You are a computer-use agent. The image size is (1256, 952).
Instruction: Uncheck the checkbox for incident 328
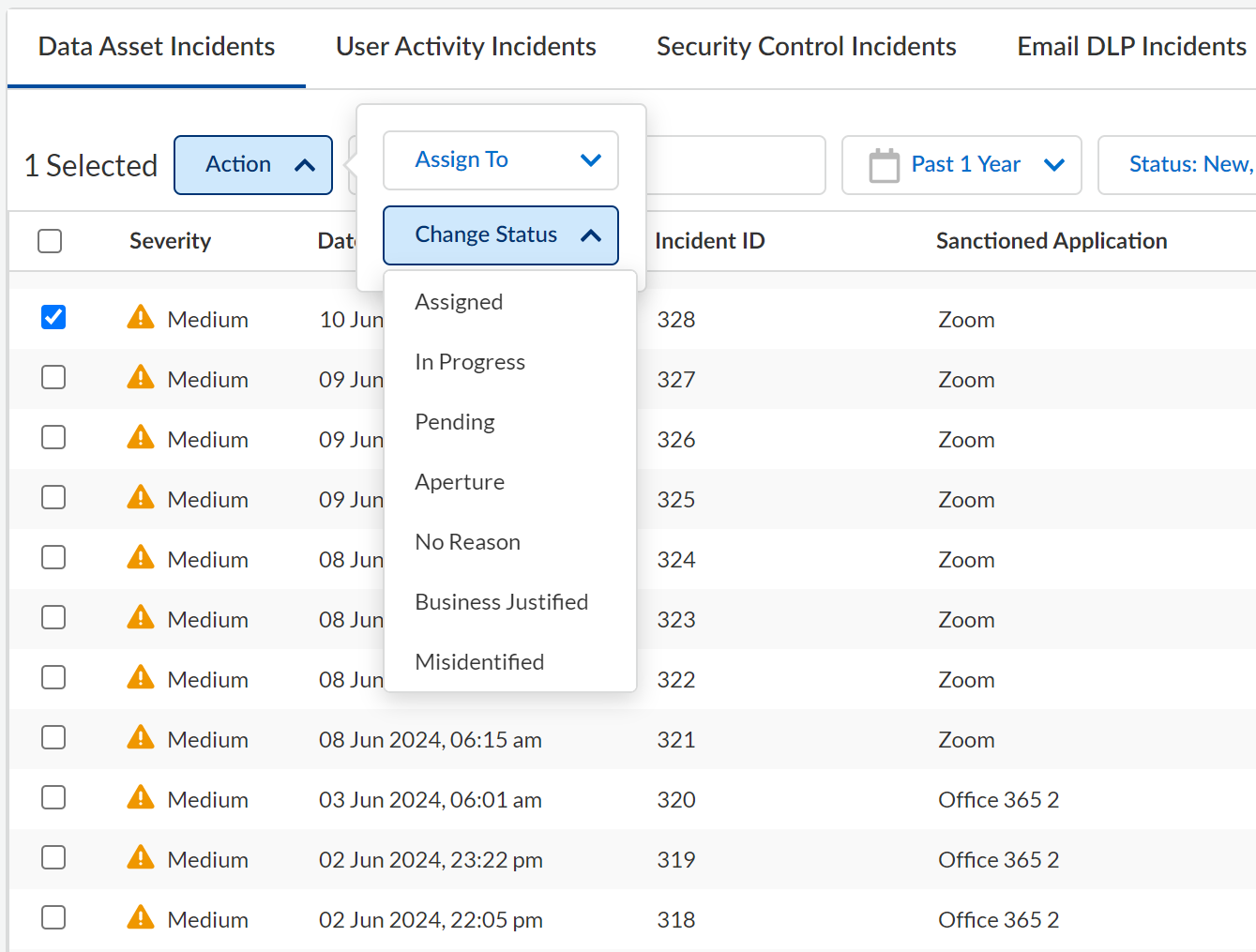pyautogui.click(x=53, y=318)
